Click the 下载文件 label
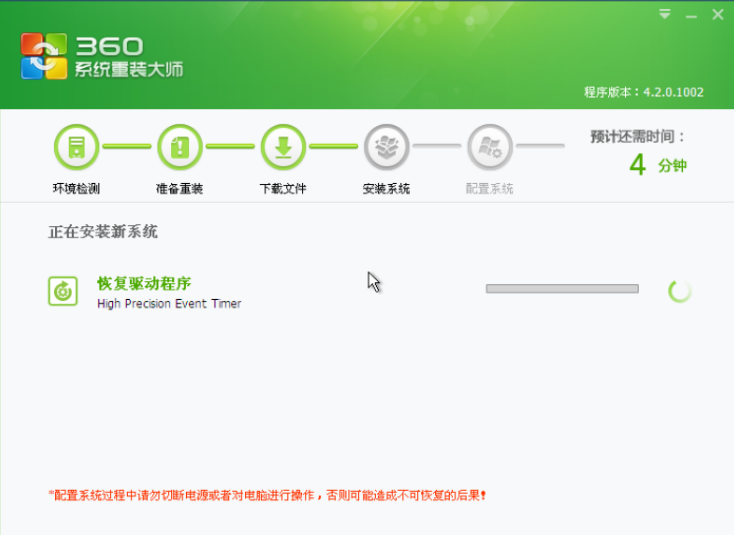 pyautogui.click(x=283, y=189)
